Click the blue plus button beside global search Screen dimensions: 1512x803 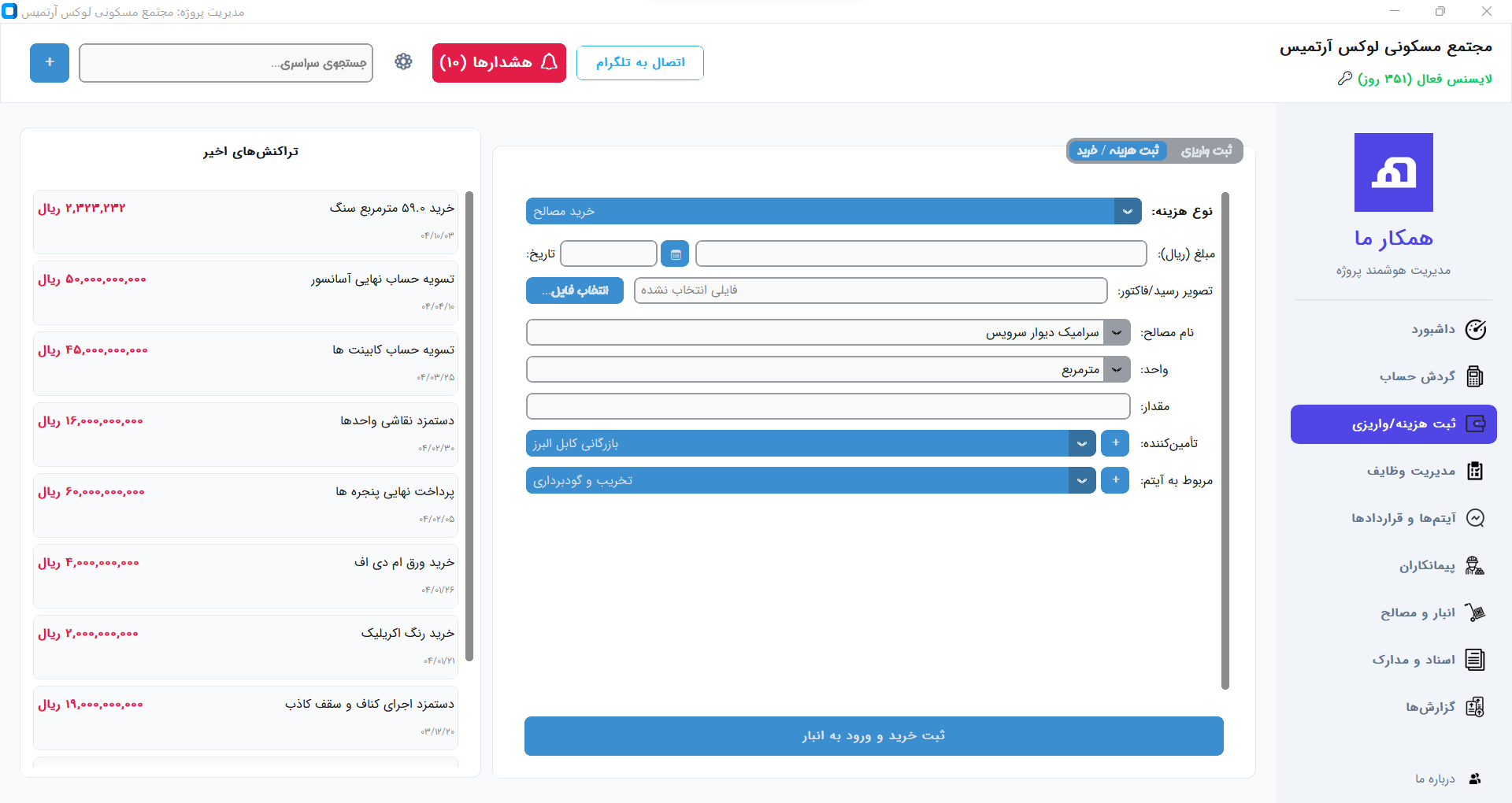(x=50, y=63)
